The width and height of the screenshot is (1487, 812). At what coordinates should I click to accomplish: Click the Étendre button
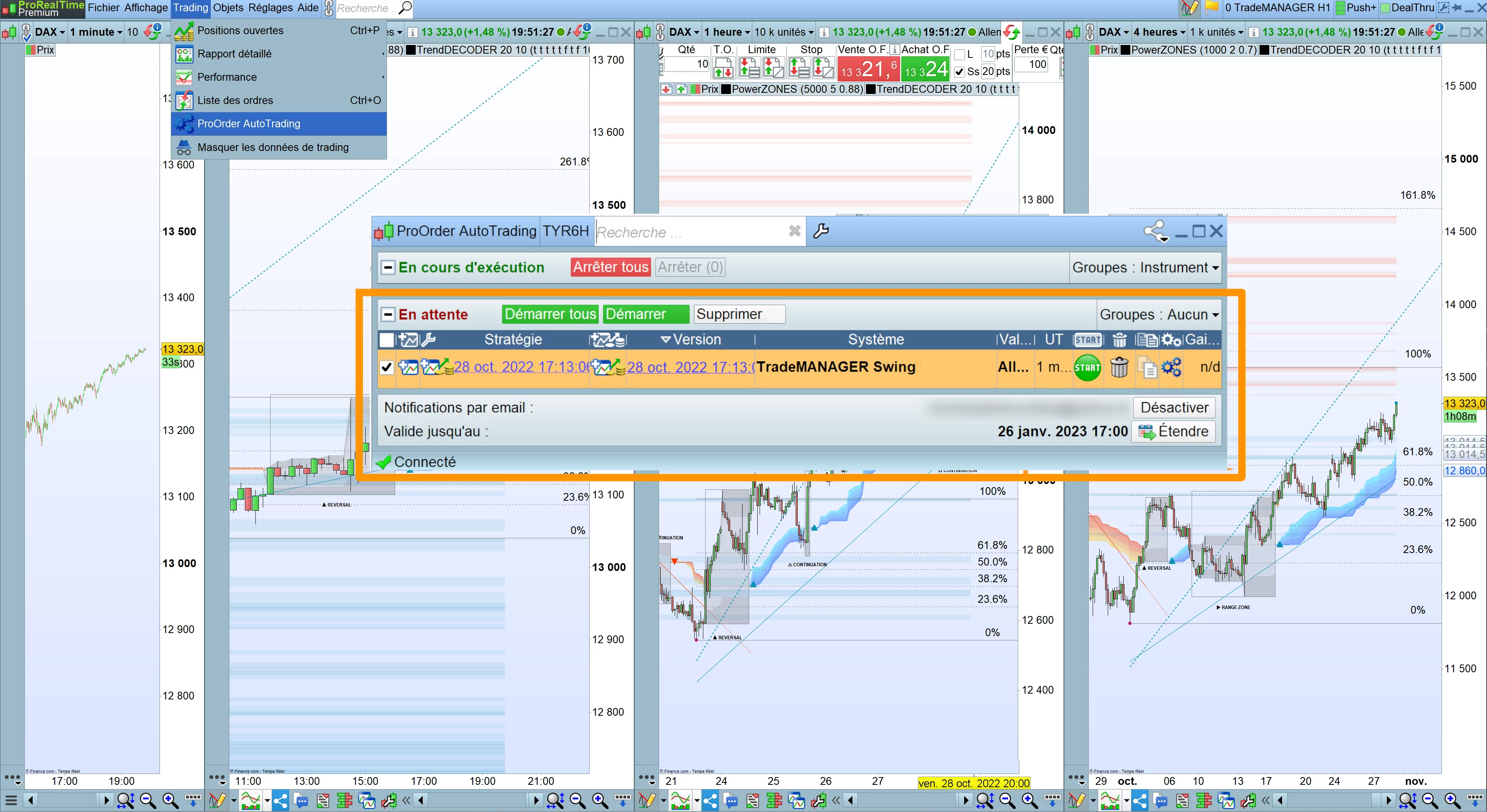tap(1173, 432)
